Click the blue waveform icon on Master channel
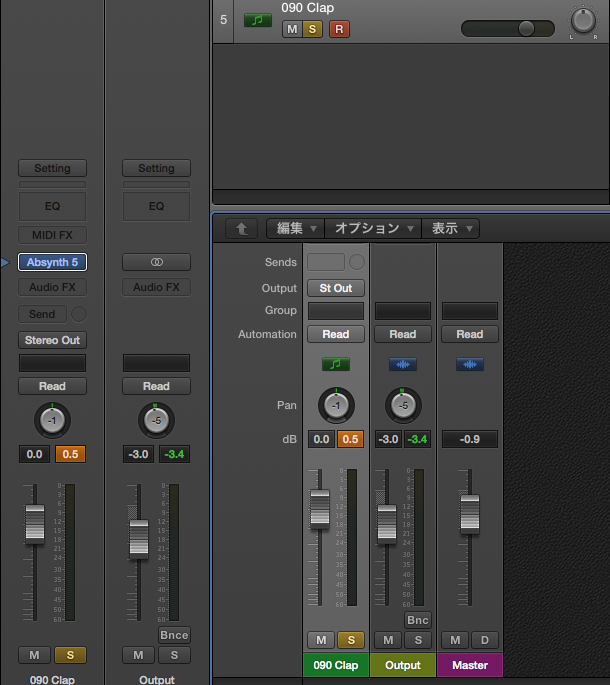Screen dimensions: 610x685 pos(469,365)
